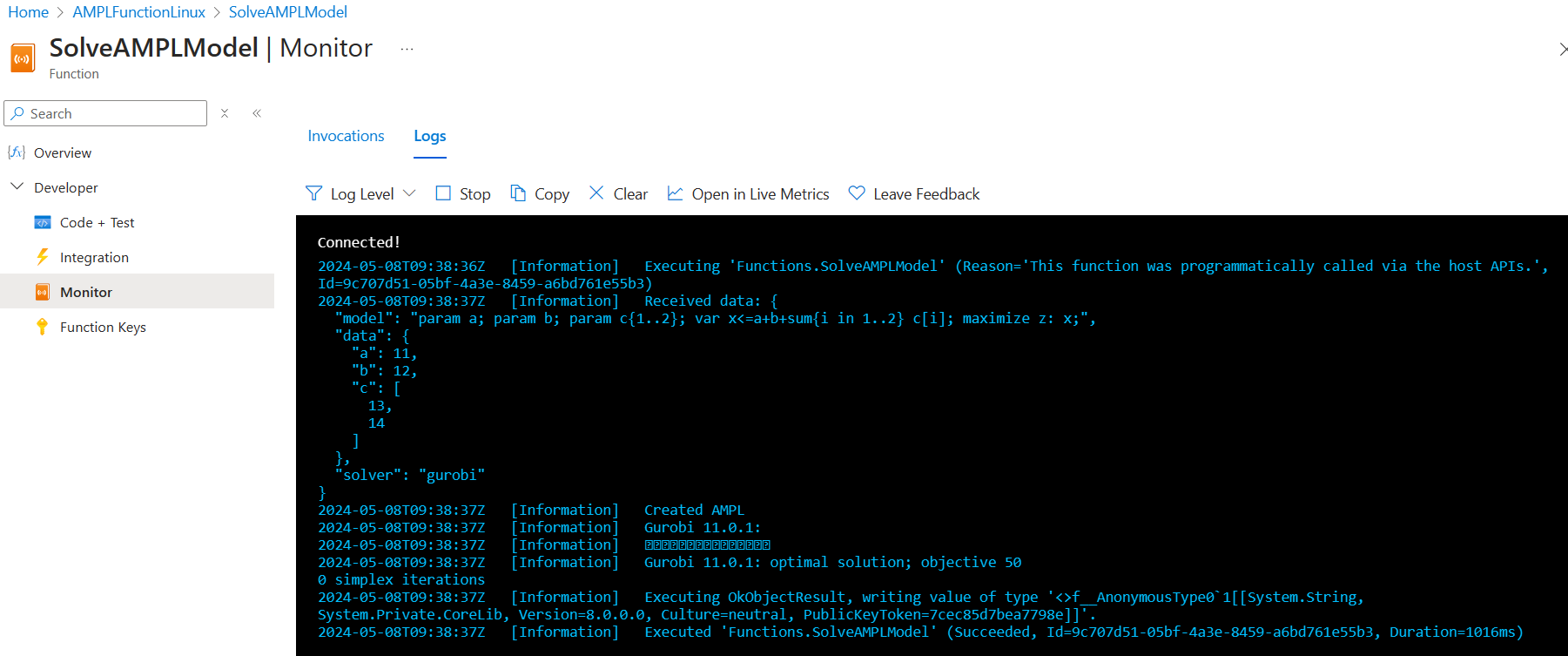Click the Copy logs icon
This screenshot has width=1568, height=656.
click(518, 193)
